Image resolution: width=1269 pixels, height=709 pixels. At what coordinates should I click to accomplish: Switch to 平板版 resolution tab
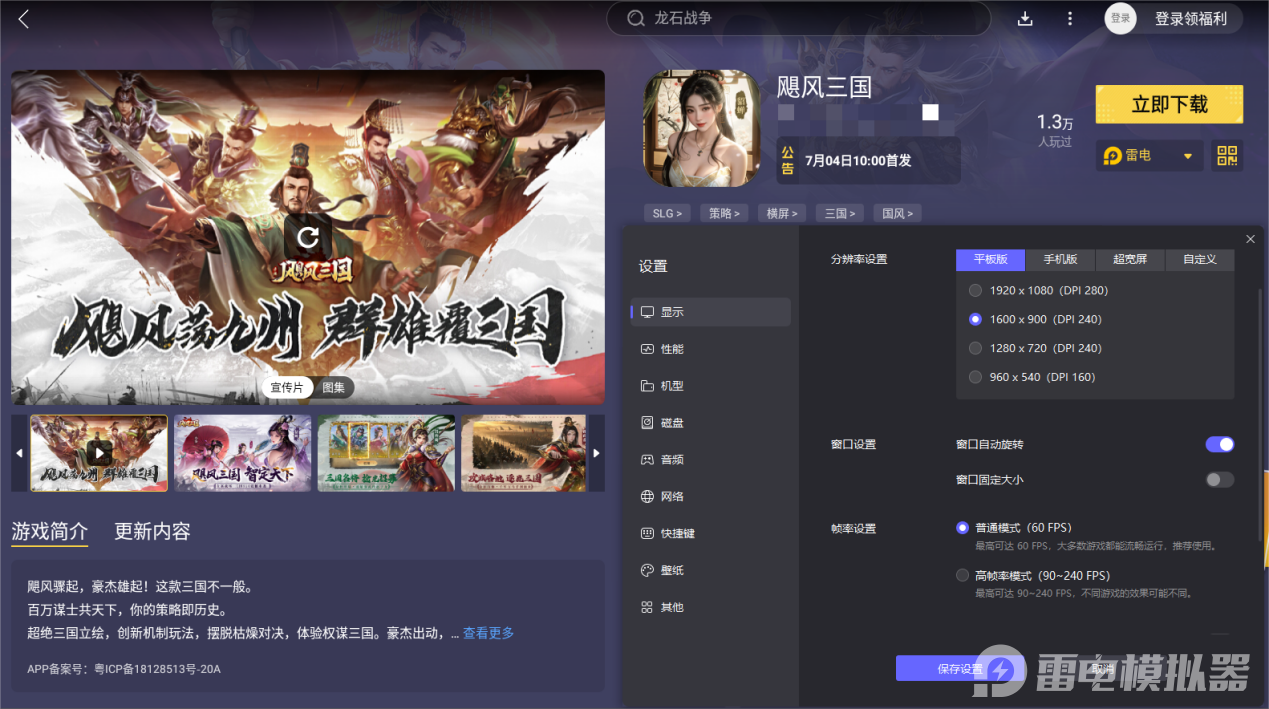coord(991,259)
